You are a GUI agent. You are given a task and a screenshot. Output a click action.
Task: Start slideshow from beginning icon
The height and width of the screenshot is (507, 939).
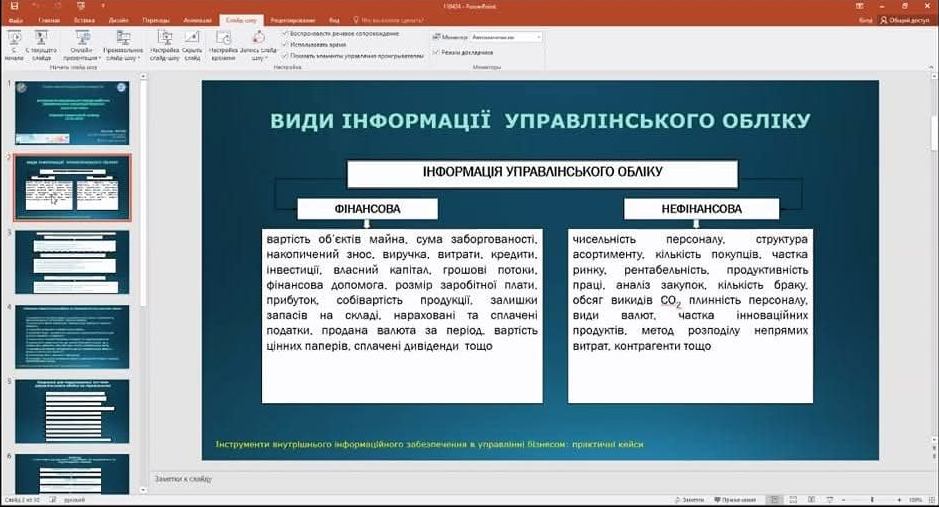pos(15,42)
